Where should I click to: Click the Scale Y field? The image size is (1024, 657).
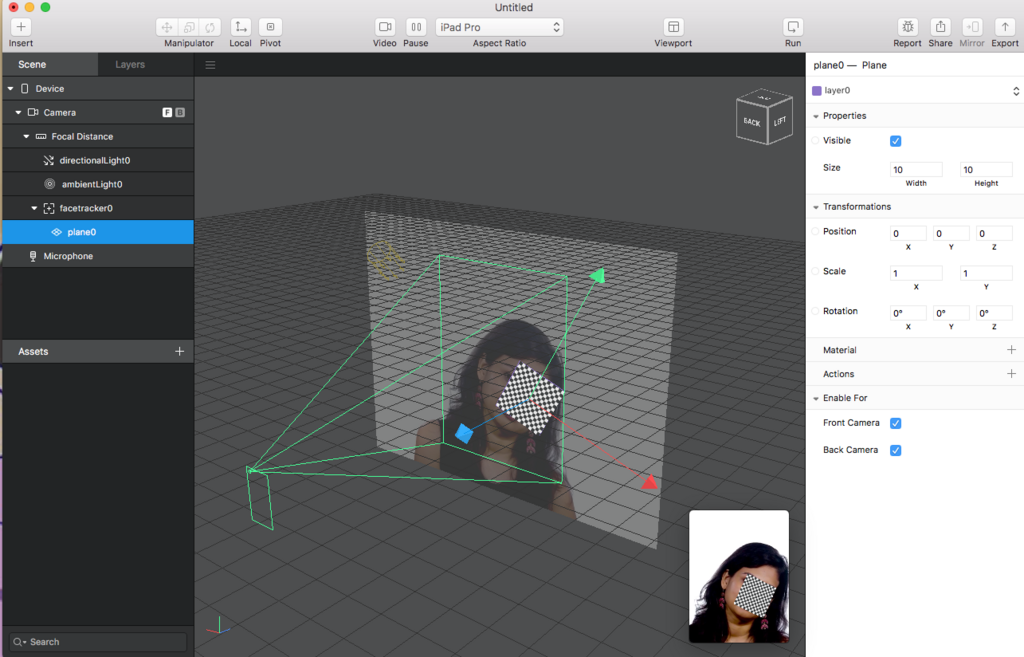pyautogui.click(x=986, y=273)
